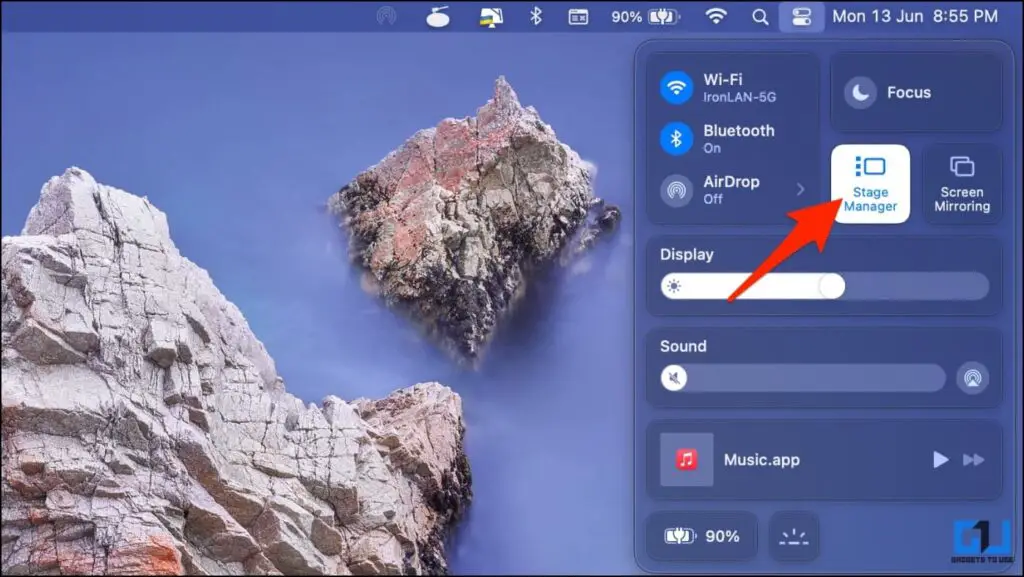Viewport: 1024px width, 577px height.
Task: Open the Control Center icon in menu bar
Action: [x=802, y=16]
